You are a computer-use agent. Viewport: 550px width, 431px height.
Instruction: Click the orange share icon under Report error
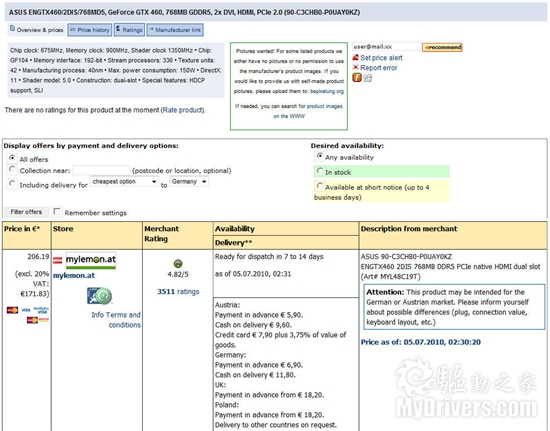357,77
